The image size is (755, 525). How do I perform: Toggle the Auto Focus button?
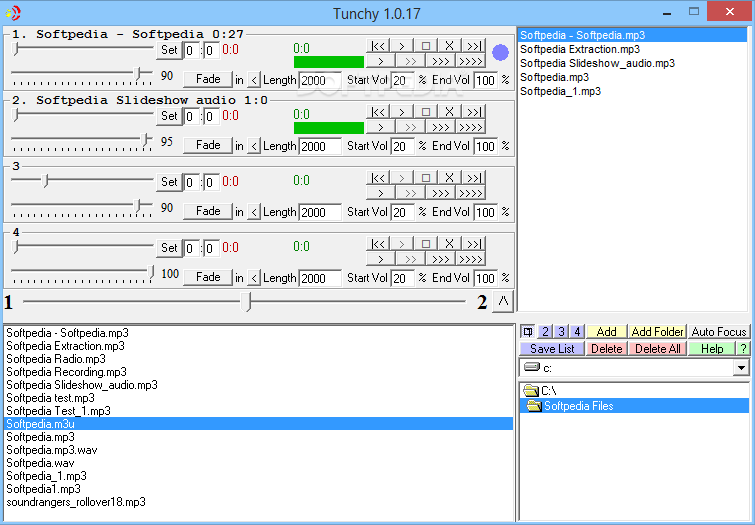[718, 331]
